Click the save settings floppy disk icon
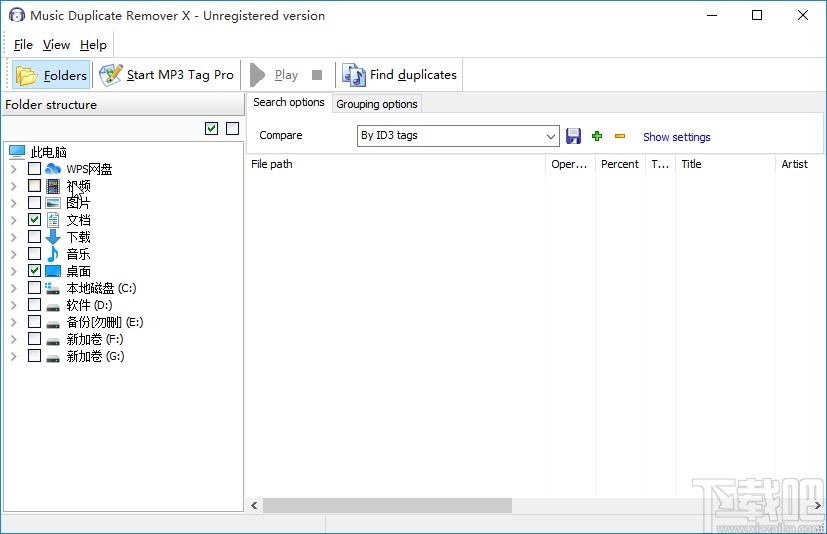 (573, 136)
